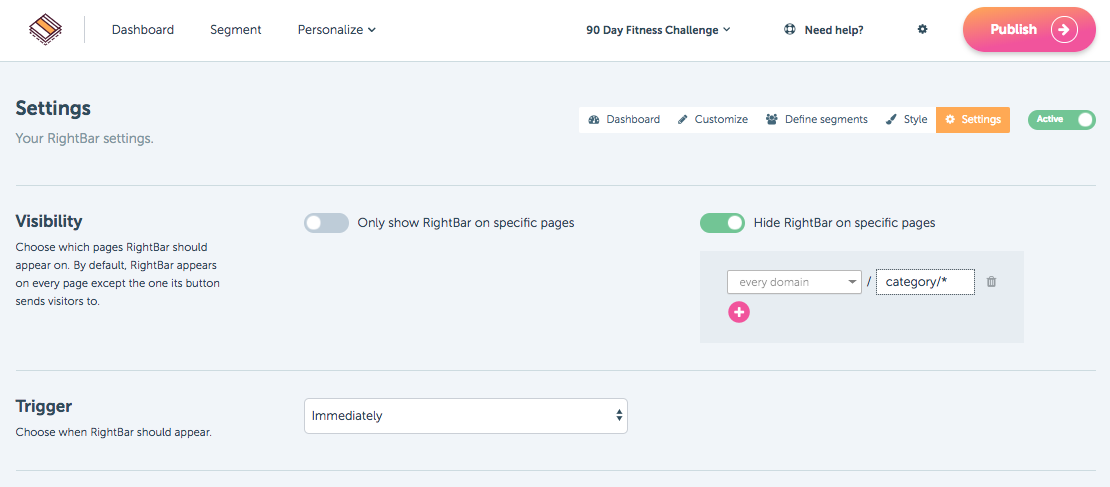Click the paintbrush Style icon
1110x487 pixels.
(892, 120)
